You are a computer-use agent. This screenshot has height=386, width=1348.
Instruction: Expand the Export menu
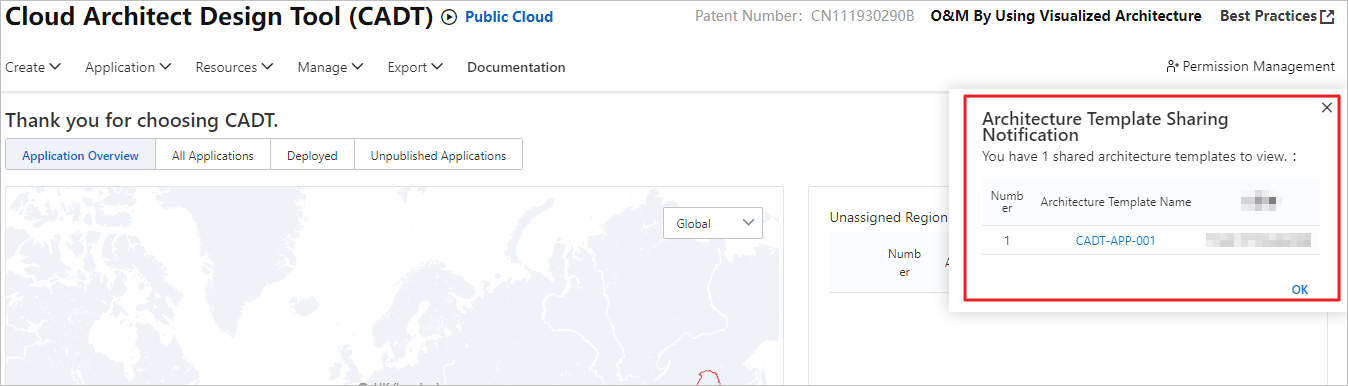(x=415, y=67)
